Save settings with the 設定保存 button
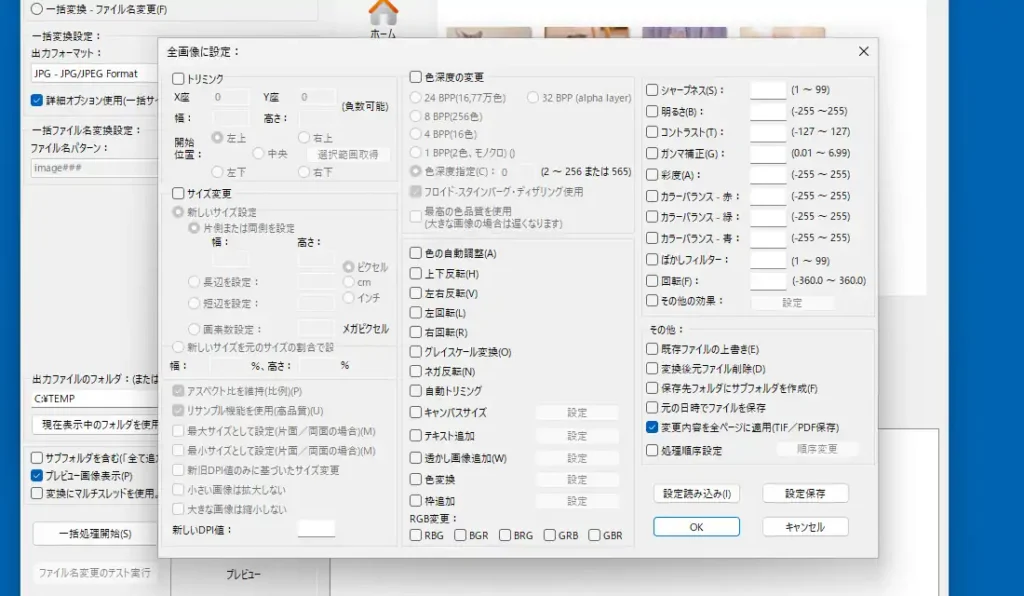This screenshot has width=1024, height=596. pos(805,493)
